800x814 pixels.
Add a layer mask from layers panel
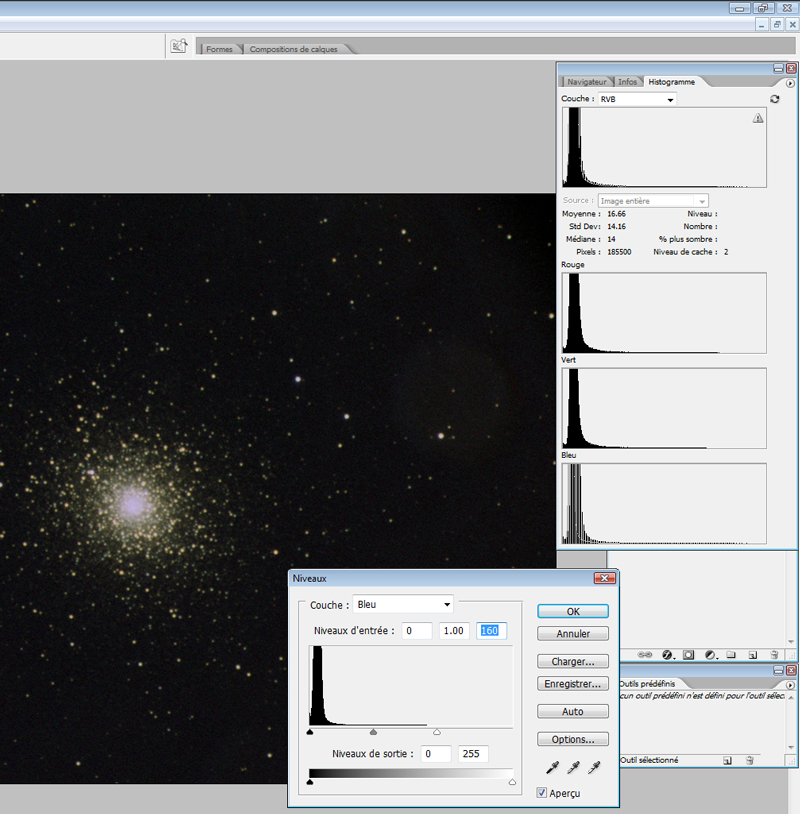click(689, 655)
